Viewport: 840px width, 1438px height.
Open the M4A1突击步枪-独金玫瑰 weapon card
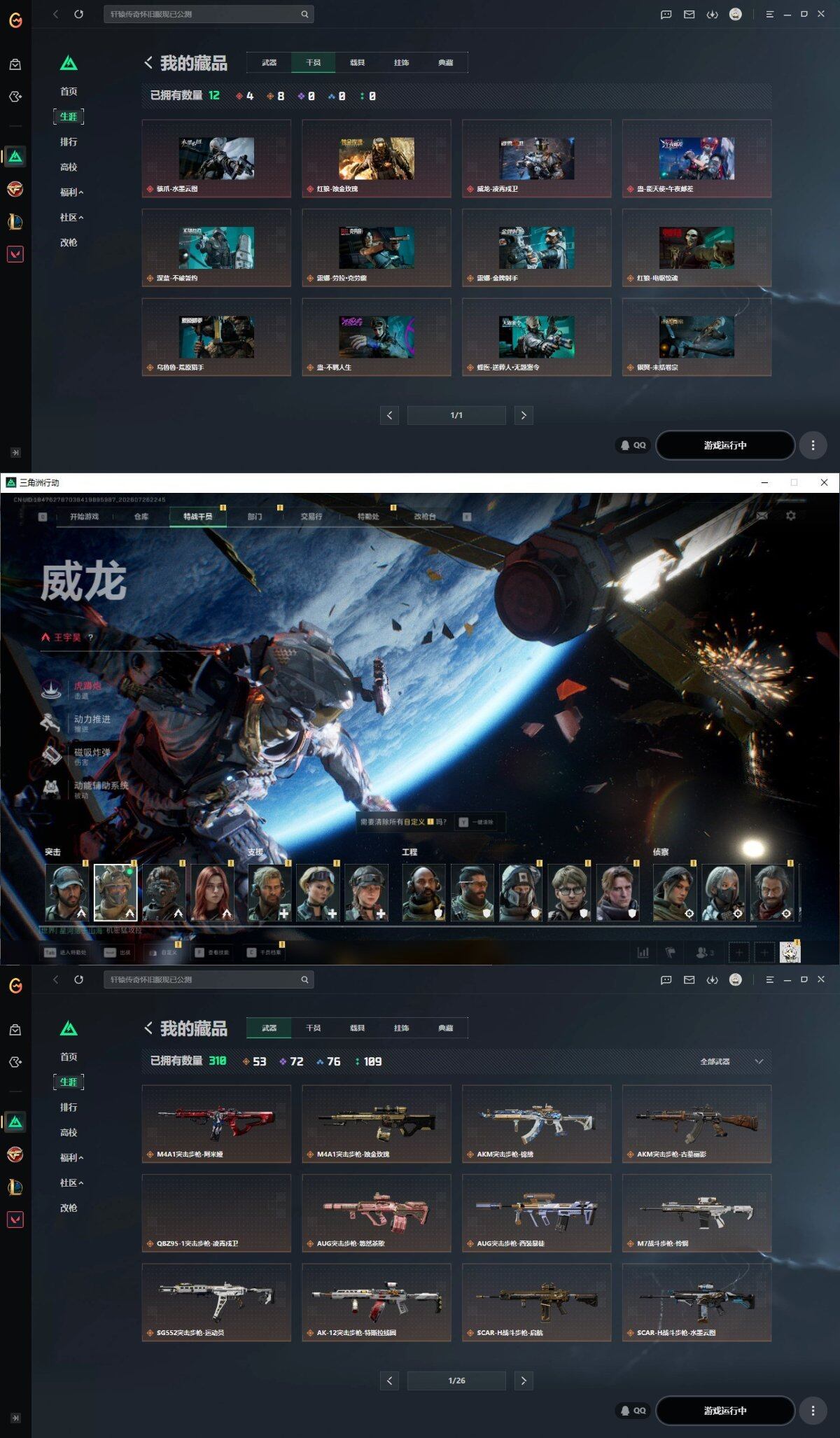(x=377, y=1124)
